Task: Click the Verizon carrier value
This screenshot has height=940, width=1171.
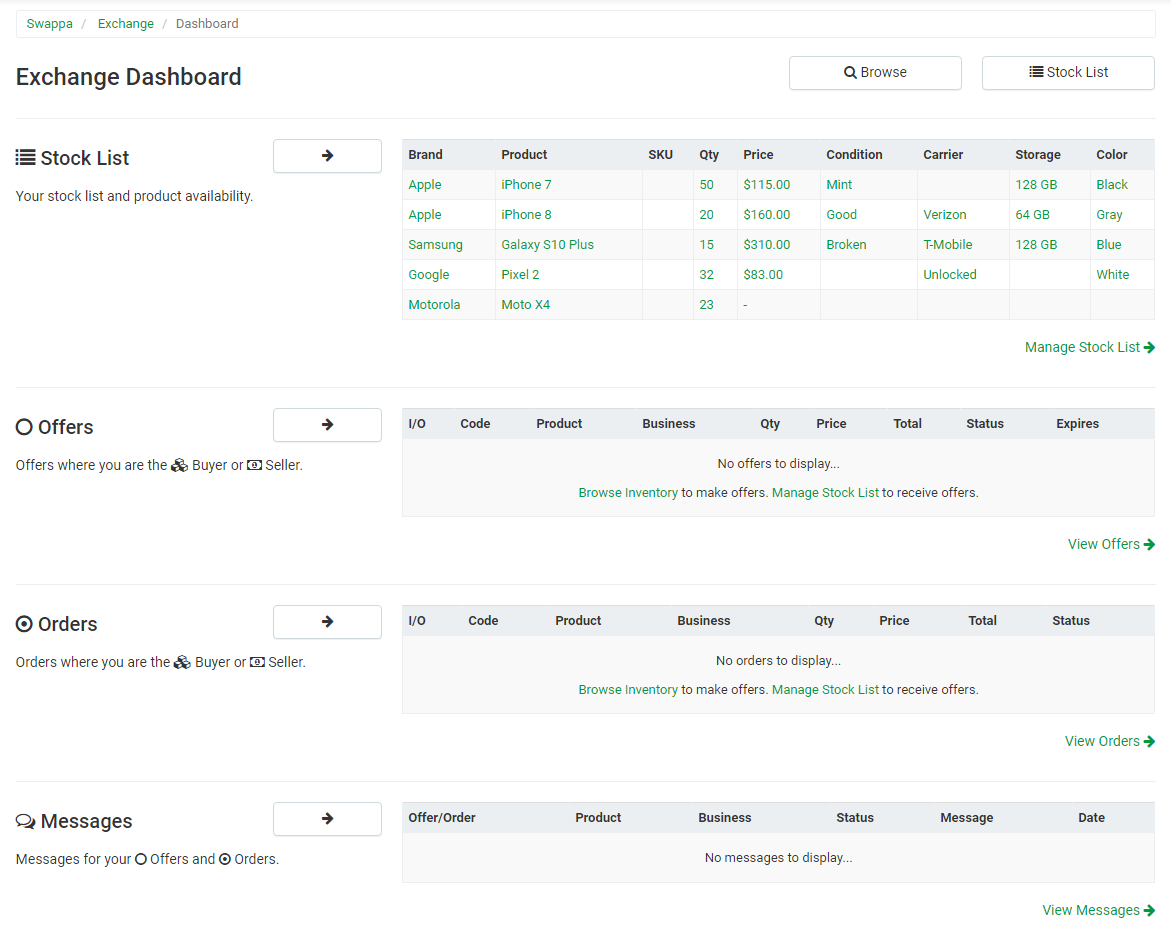Action: click(945, 214)
